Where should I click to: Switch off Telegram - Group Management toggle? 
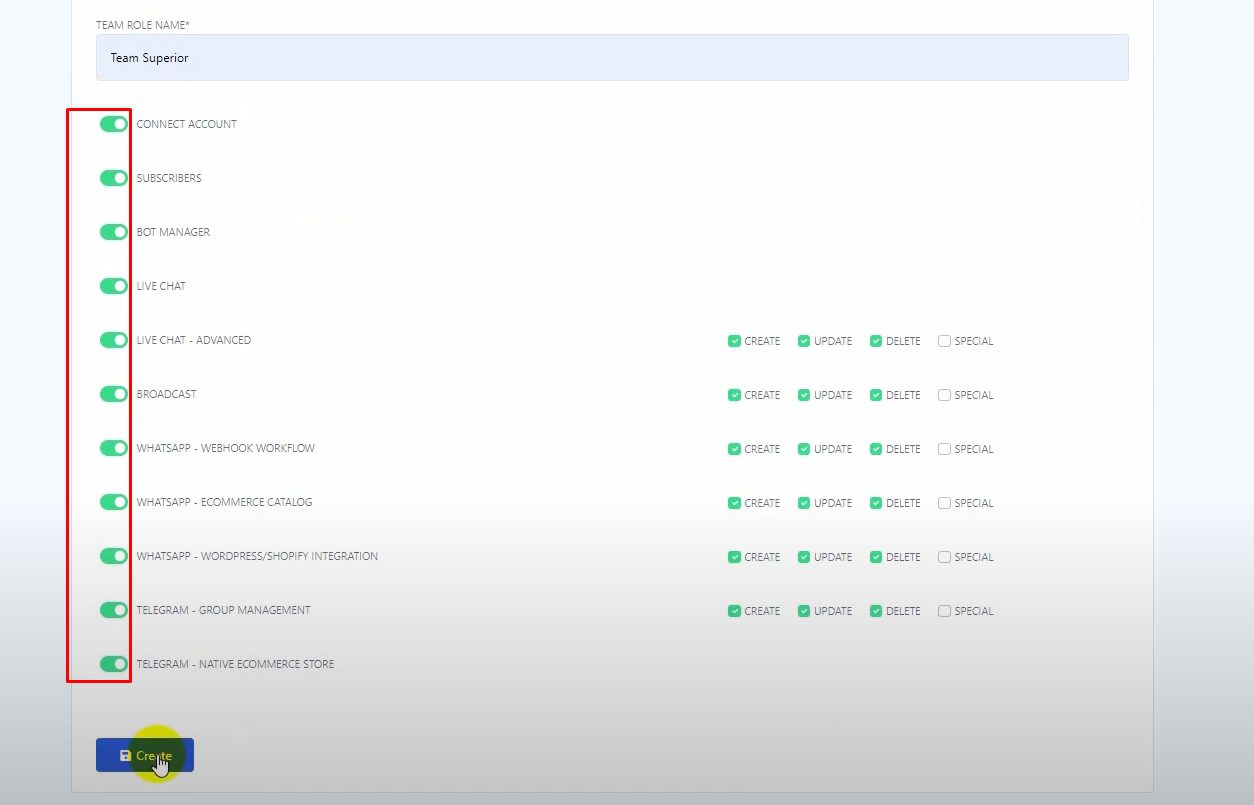click(x=114, y=610)
